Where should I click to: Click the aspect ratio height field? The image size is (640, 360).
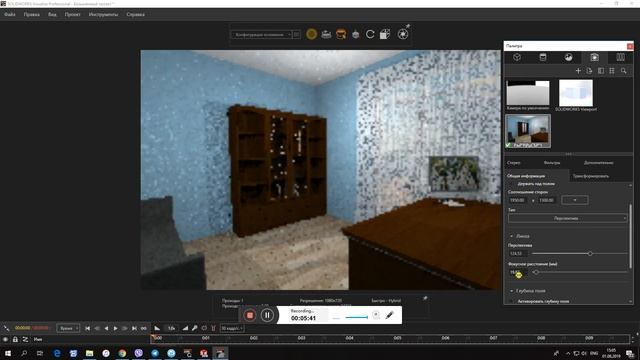point(547,200)
